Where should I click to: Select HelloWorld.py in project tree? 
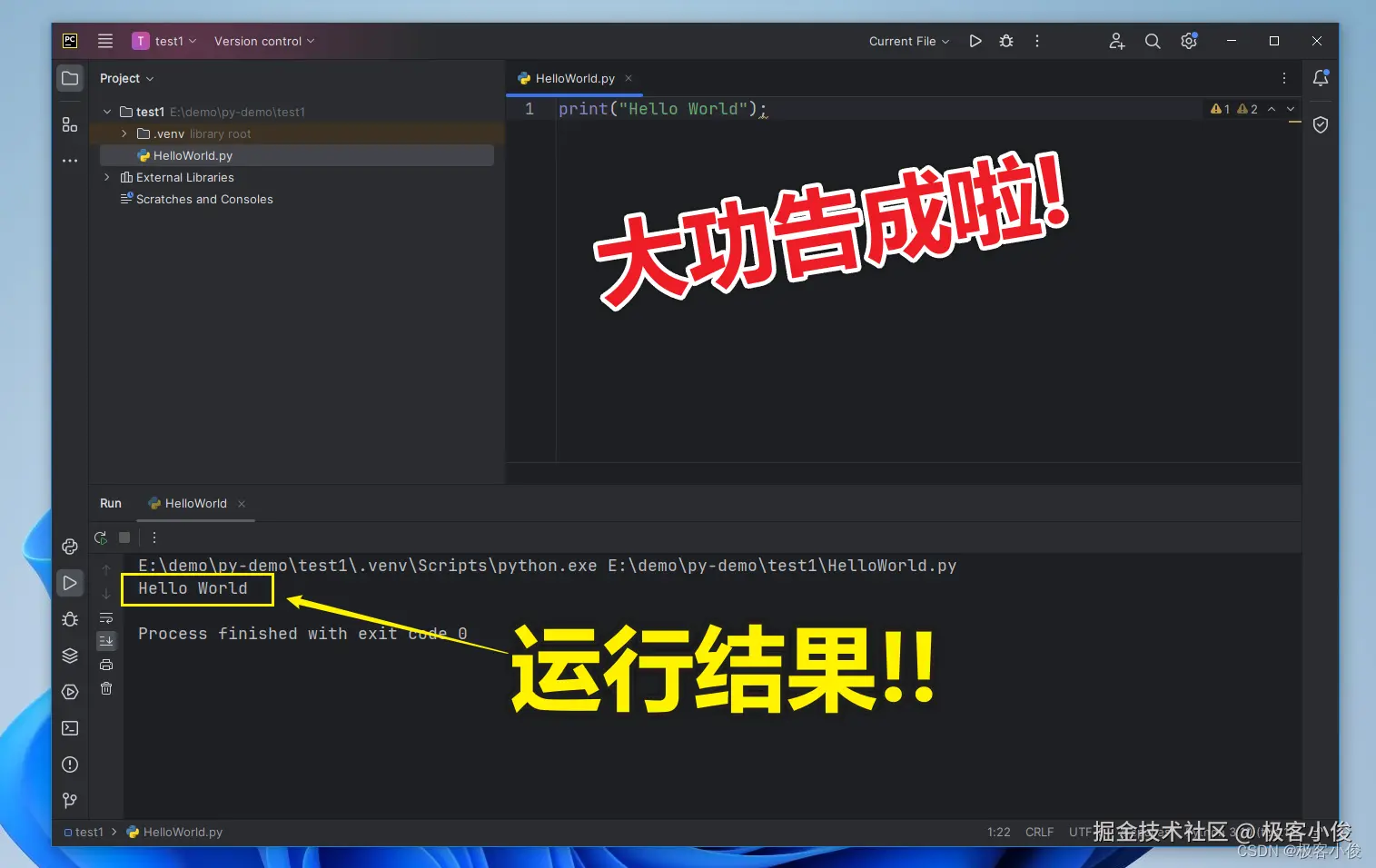(296, 155)
